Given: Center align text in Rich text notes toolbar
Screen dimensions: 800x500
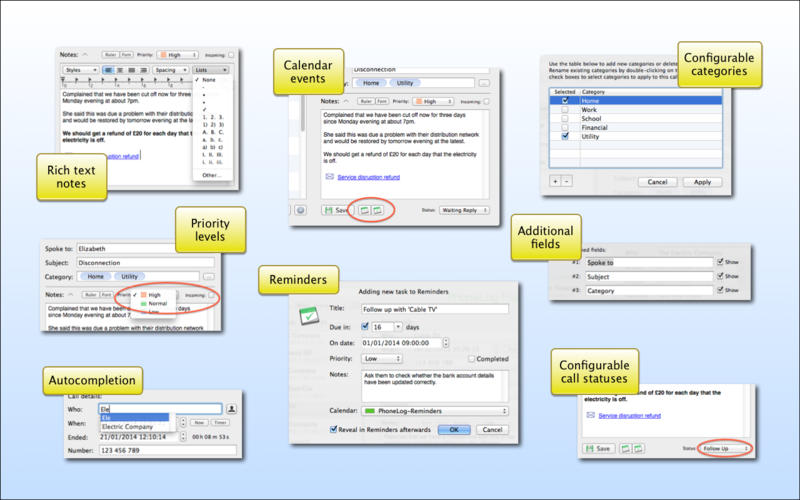Looking at the screenshot, I should pos(120,70).
